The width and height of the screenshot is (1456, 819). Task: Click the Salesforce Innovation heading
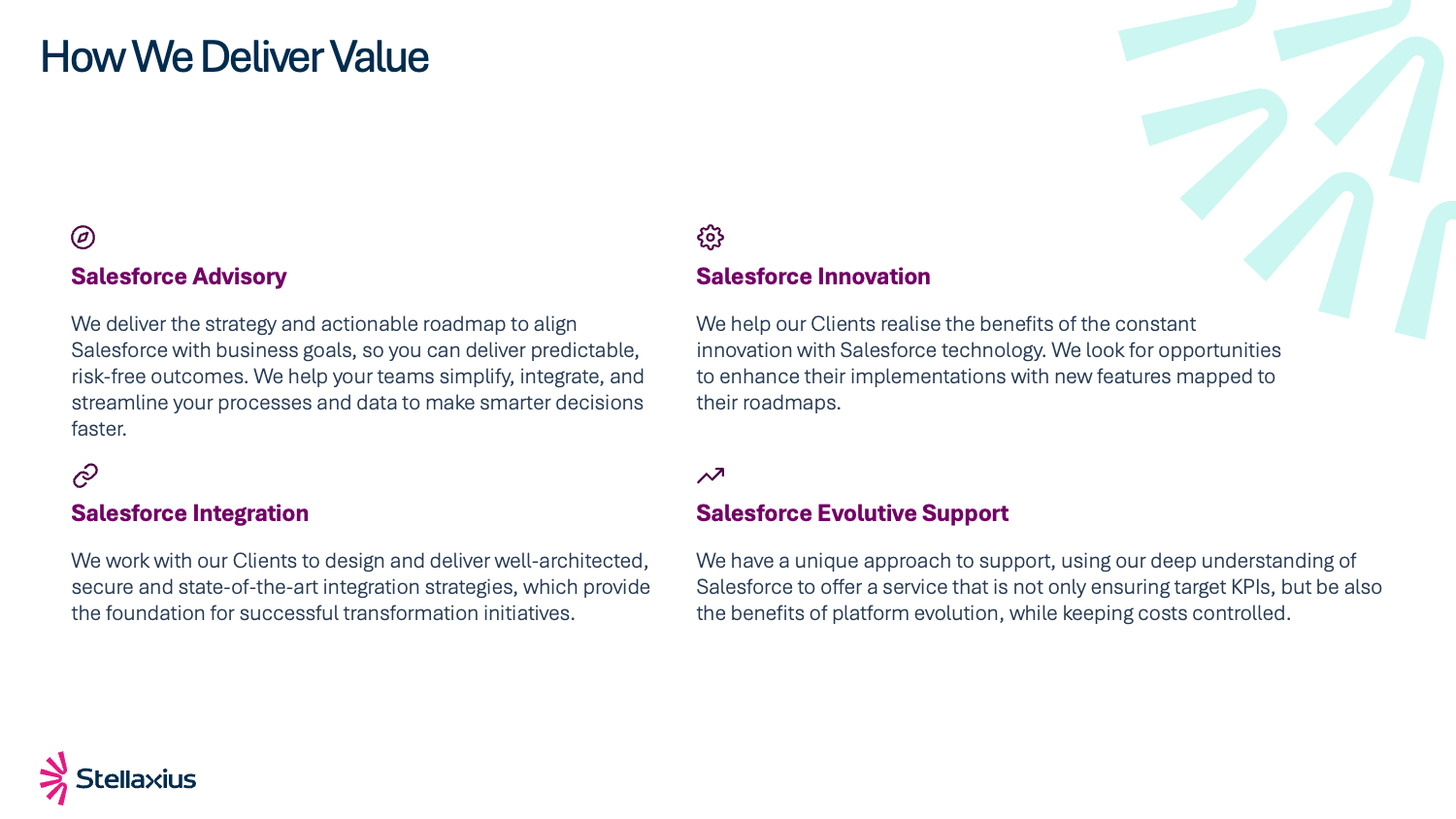(x=813, y=277)
